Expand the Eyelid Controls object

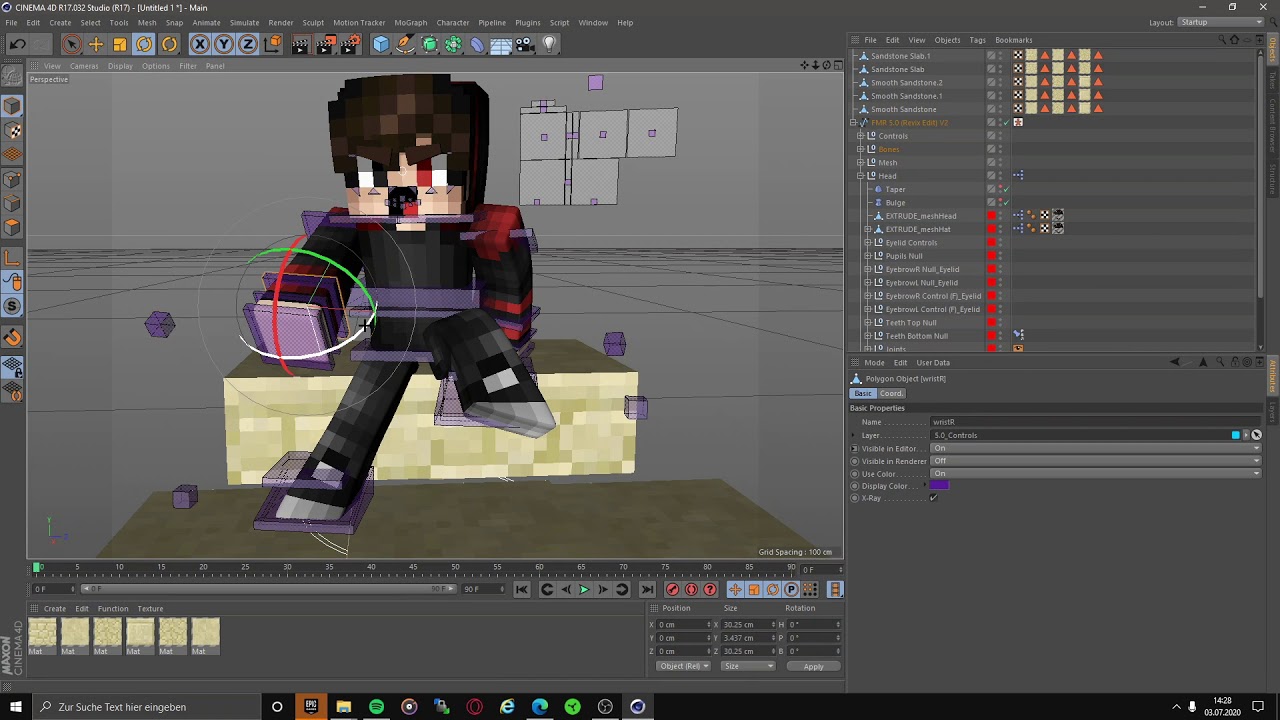coord(867,242)
